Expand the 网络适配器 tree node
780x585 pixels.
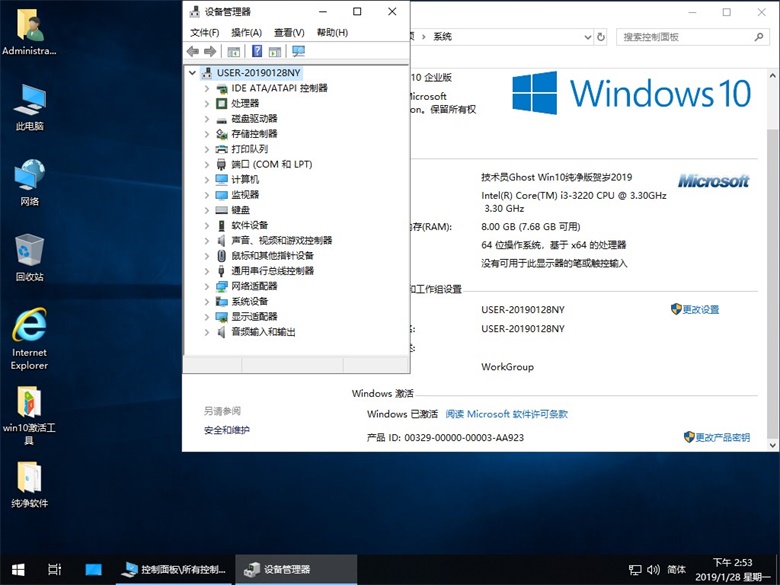(x=207, y=286)
